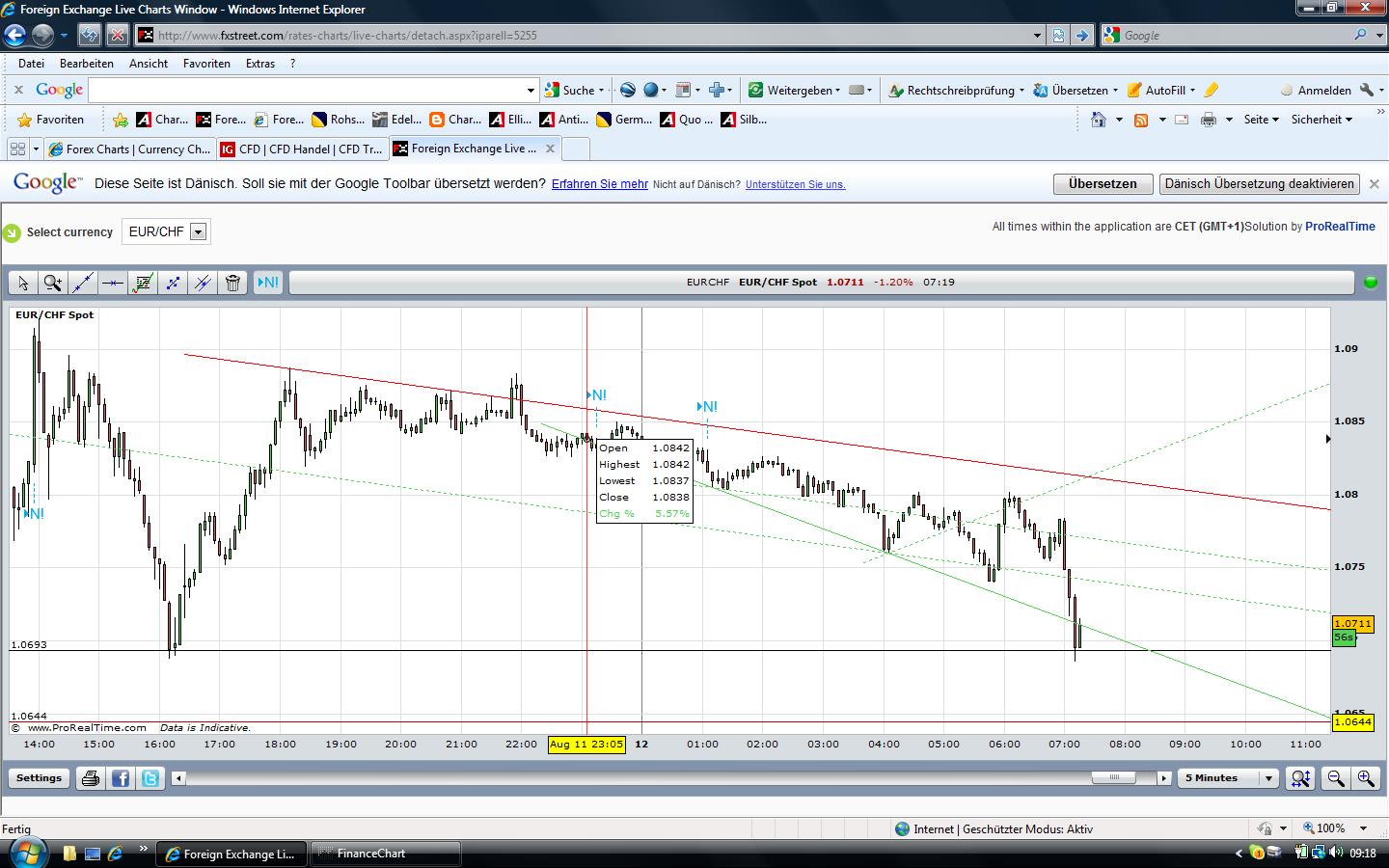The height and width of the screenshot is (868, 1389).
Task: Close the Google translation bar
Action: (x=1375, y=183)
